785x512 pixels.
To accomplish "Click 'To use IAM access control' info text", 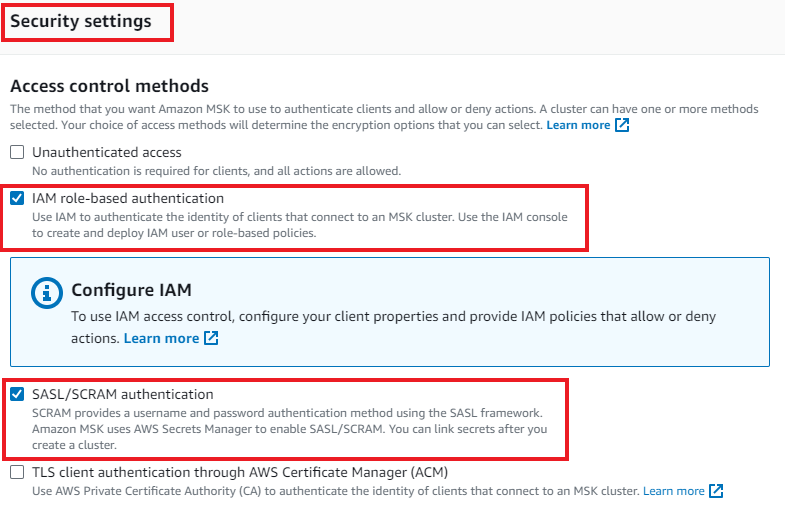I will [x=394, y=327].
